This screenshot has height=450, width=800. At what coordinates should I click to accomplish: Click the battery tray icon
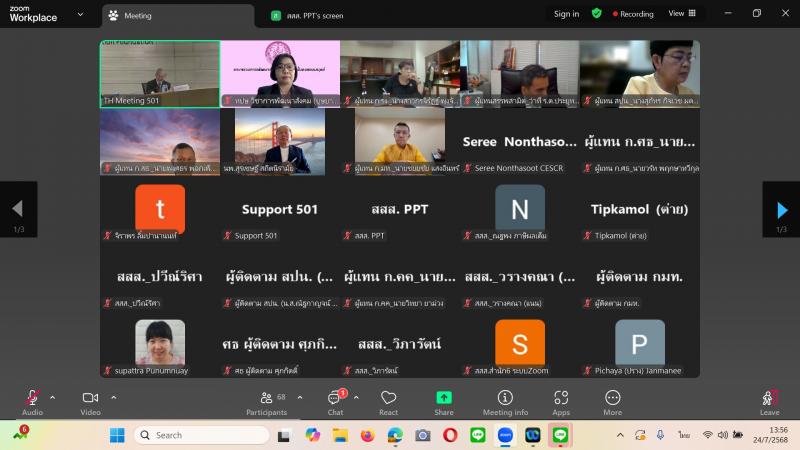coord(738,435)
